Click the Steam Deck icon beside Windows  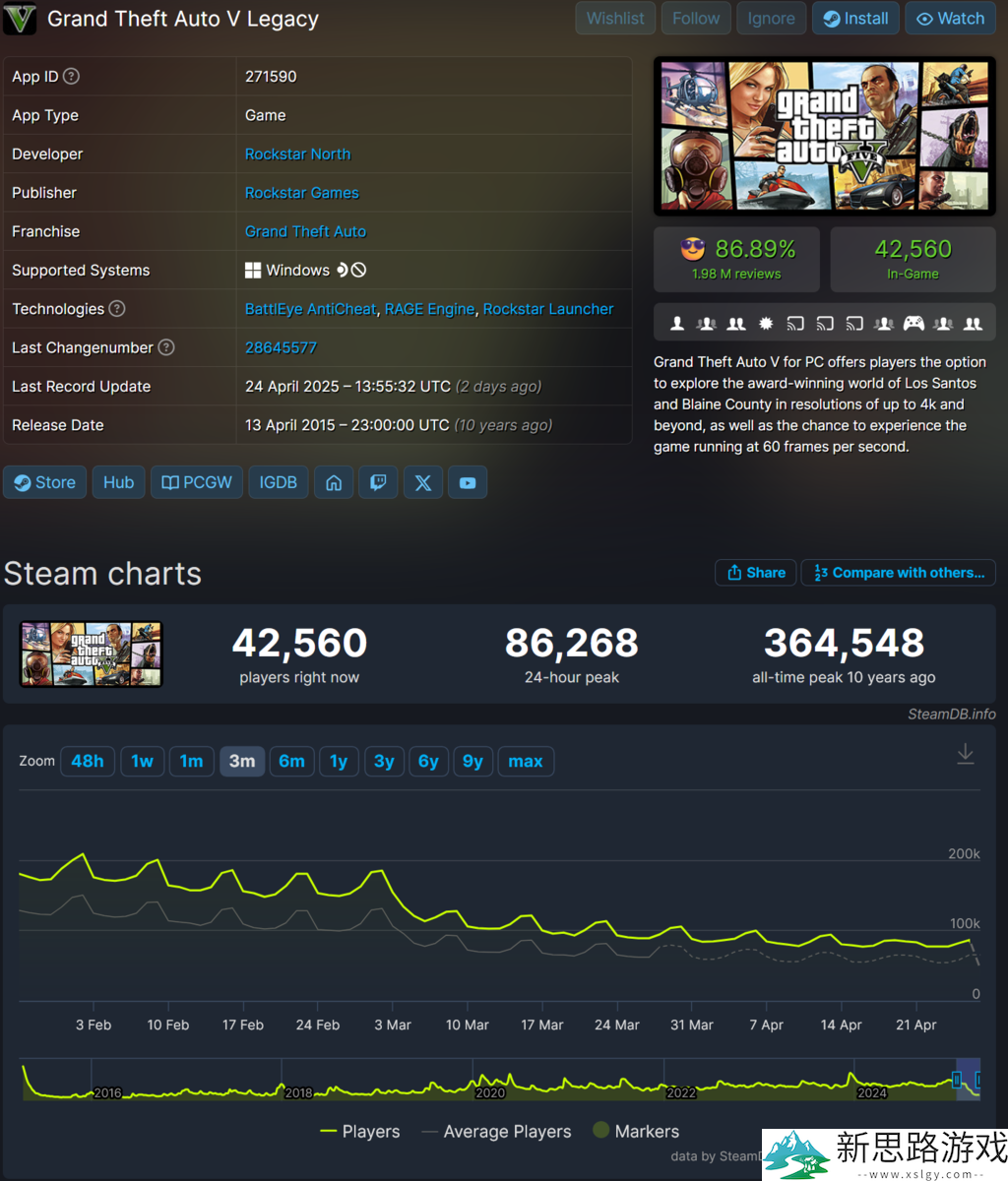tap(343, 270)
